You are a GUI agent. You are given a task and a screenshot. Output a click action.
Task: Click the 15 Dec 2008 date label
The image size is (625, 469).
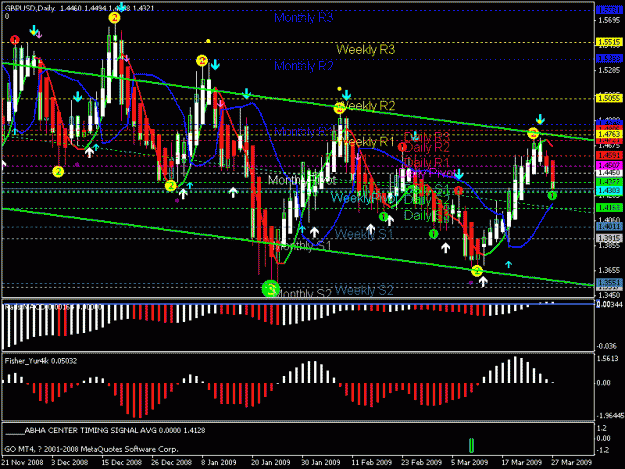(122, 463)
